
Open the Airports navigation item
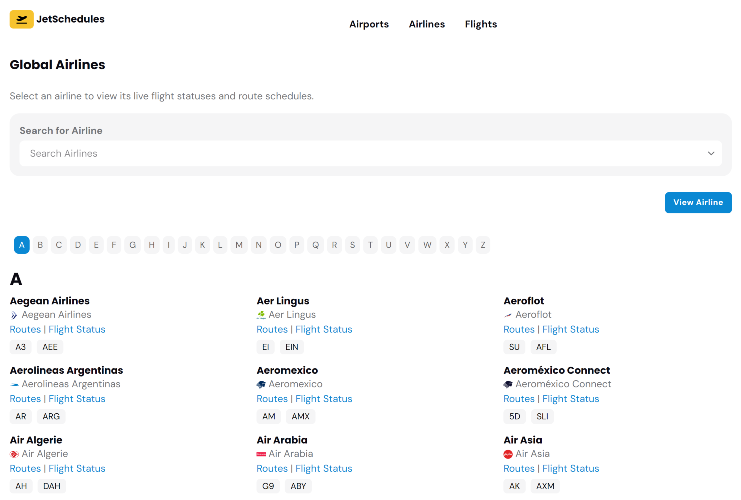pyautogui.click(x=369, y=24)
